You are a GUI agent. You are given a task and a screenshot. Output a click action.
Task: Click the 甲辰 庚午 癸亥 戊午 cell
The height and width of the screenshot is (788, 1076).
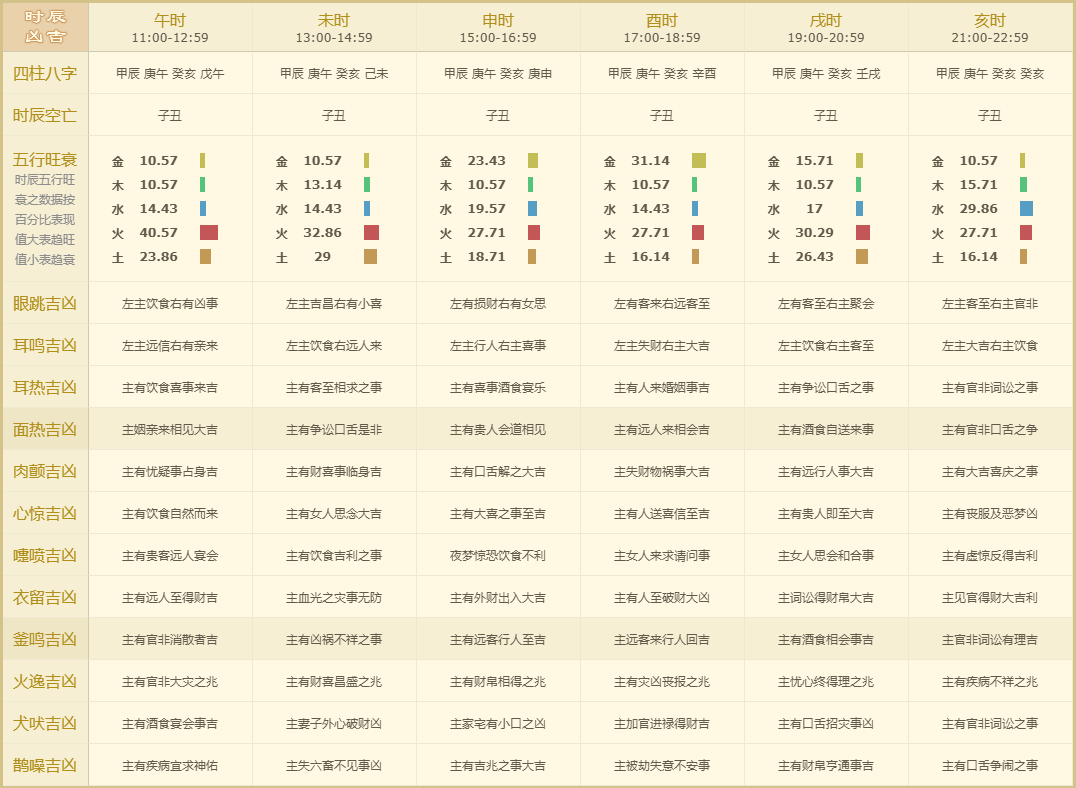click(170, 73)
